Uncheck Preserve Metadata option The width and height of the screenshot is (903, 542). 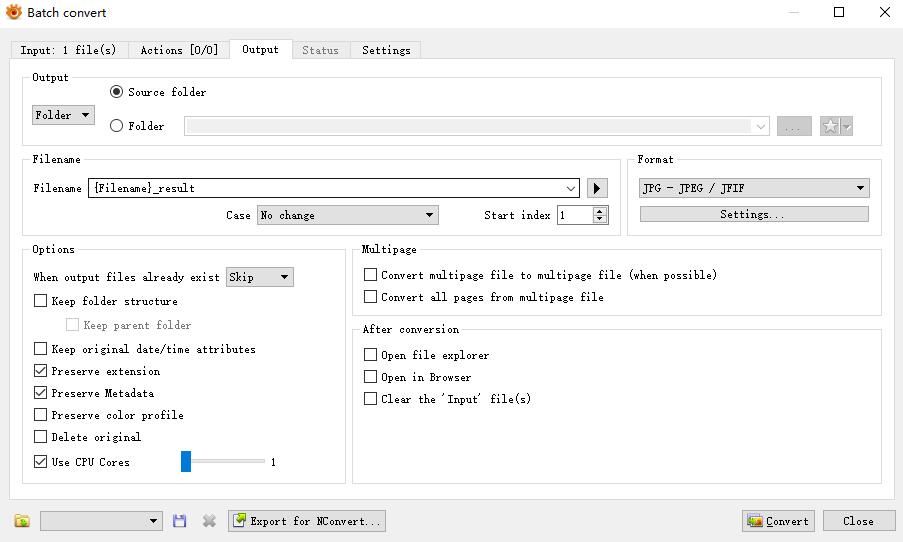tap(41, 393)
